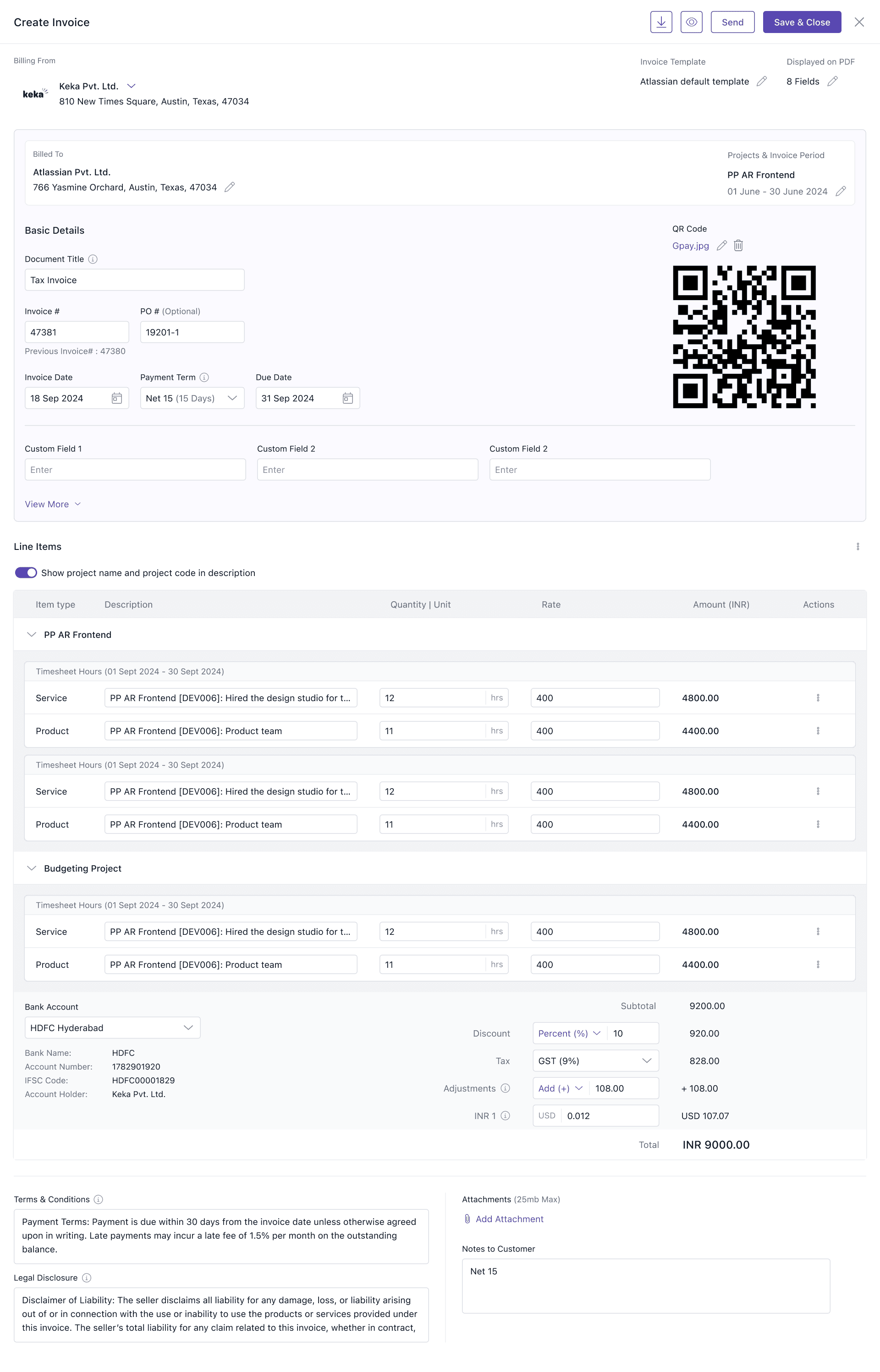
Task: Open actions menu for first 4800.00 Service row
Action: click(x=818, y=698)
